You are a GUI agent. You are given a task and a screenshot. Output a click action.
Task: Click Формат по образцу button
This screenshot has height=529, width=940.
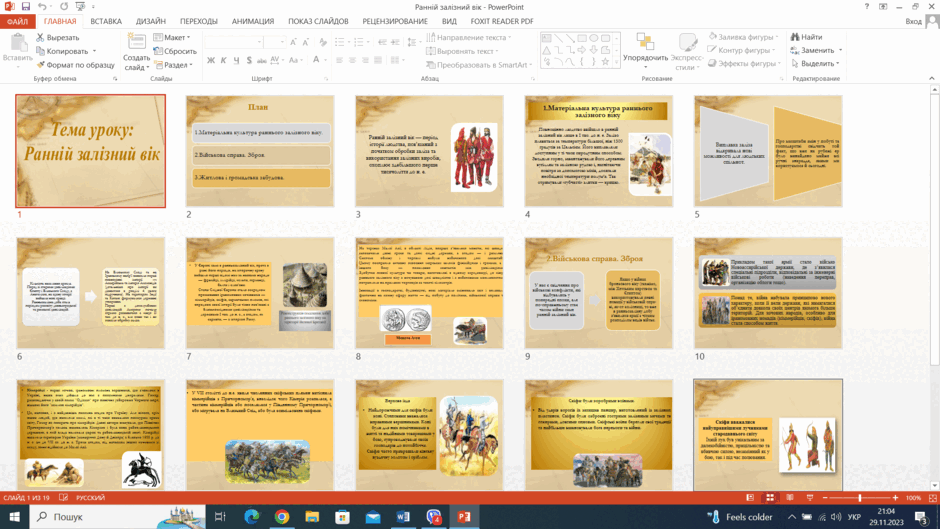(75, 65)
